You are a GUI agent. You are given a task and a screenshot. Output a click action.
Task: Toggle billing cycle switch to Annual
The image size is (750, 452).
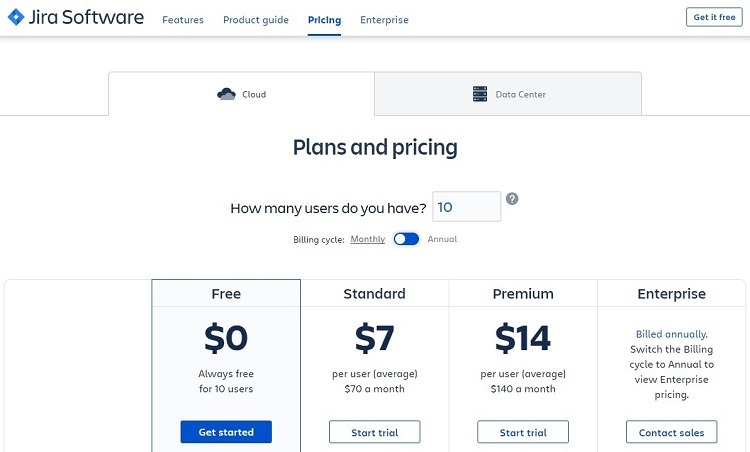pos(406,239)
